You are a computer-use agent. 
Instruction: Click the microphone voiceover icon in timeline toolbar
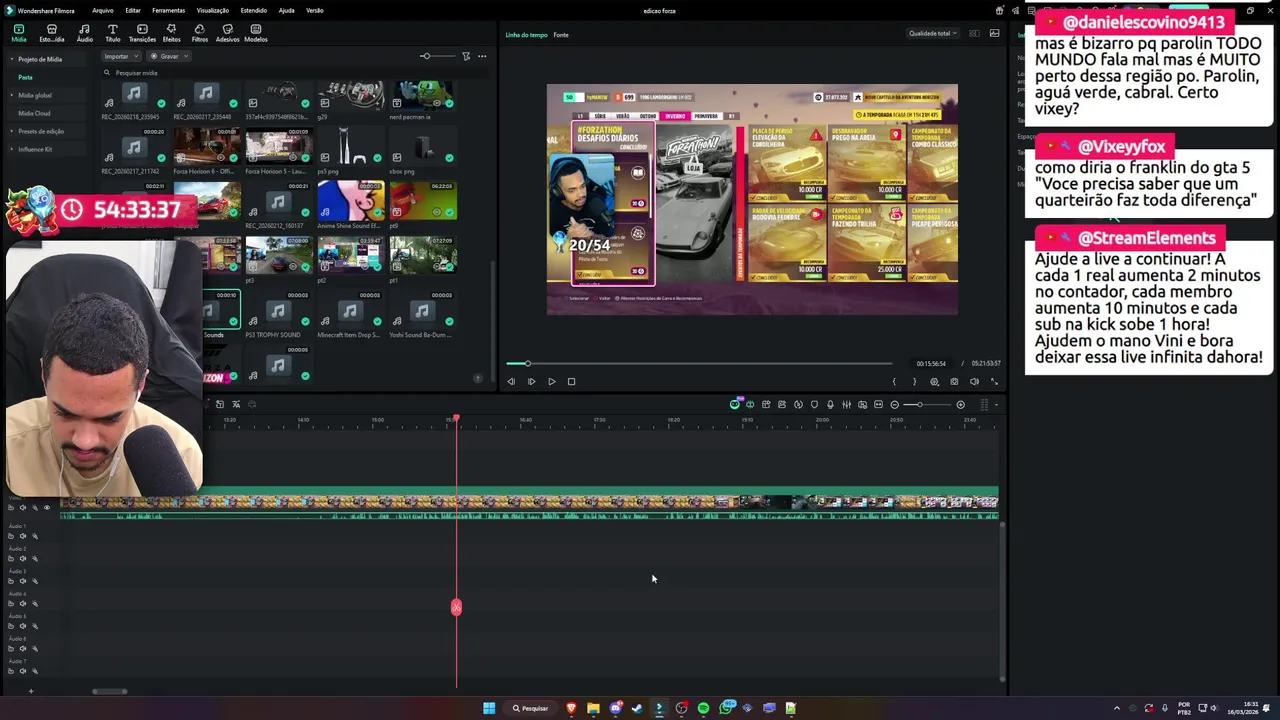point(830,404)
